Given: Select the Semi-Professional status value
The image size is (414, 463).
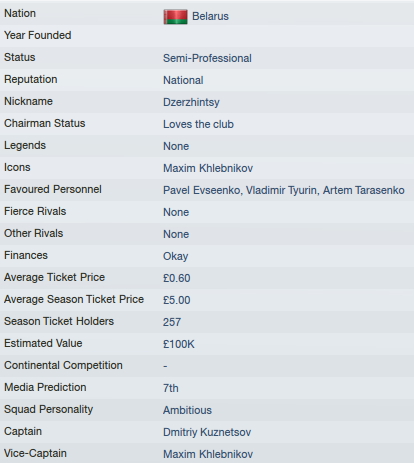Looking at the screenshot, I should (x=207, y=58).
